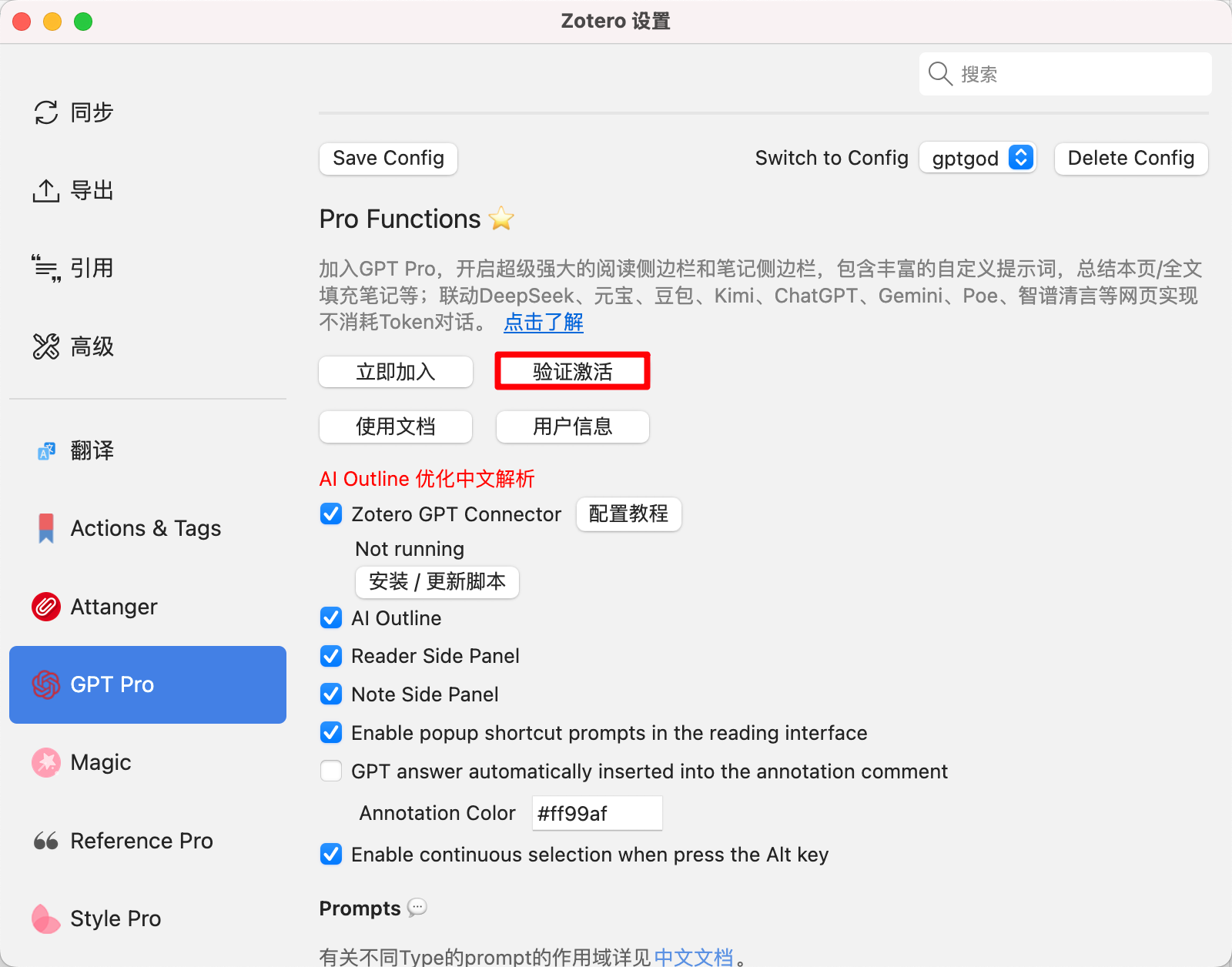Screen dimensions: 1232x967
Task: Click the Reference Pro quote marks icon
Action: tap(46, 841)
